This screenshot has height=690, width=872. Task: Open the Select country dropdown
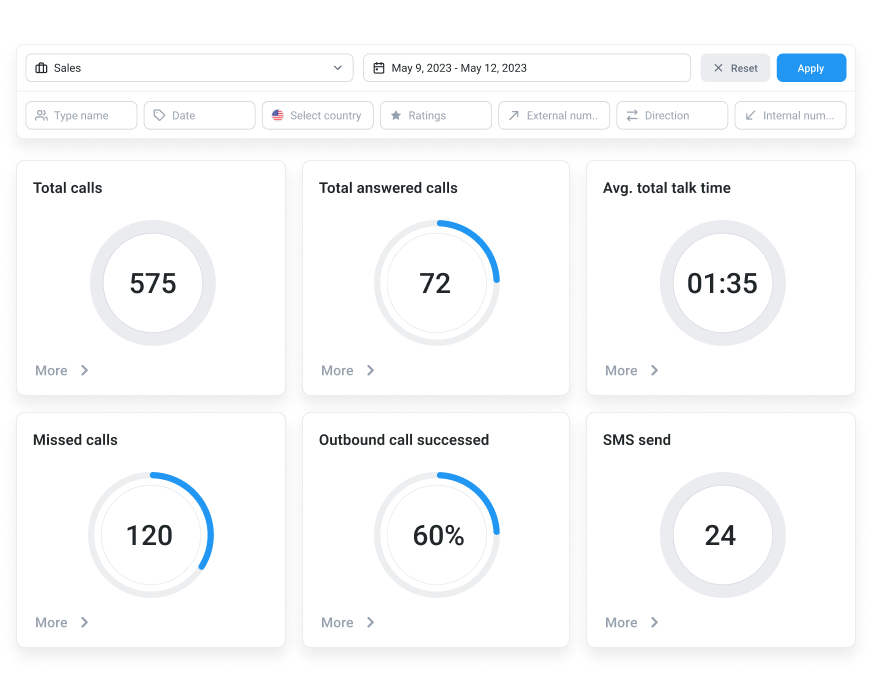[x=318, y=116]
